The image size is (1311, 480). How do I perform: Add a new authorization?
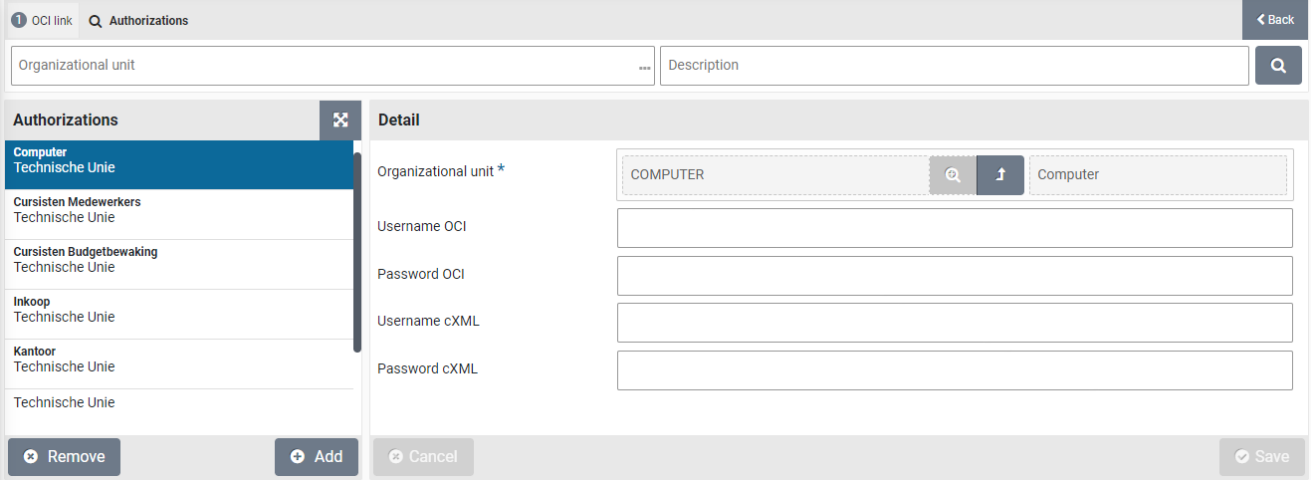point(316,457)
